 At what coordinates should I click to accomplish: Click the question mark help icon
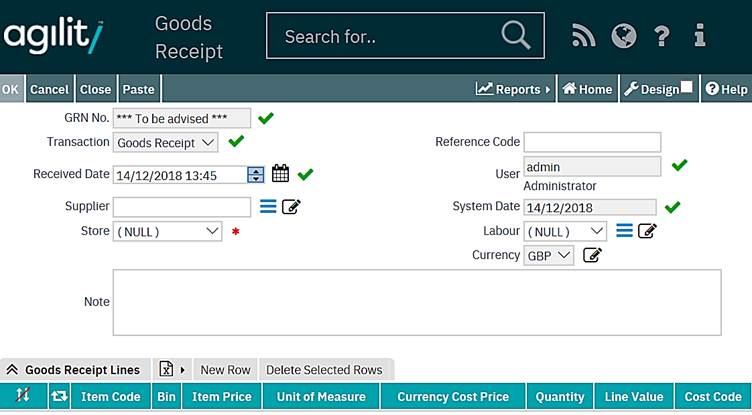(661, 36)
